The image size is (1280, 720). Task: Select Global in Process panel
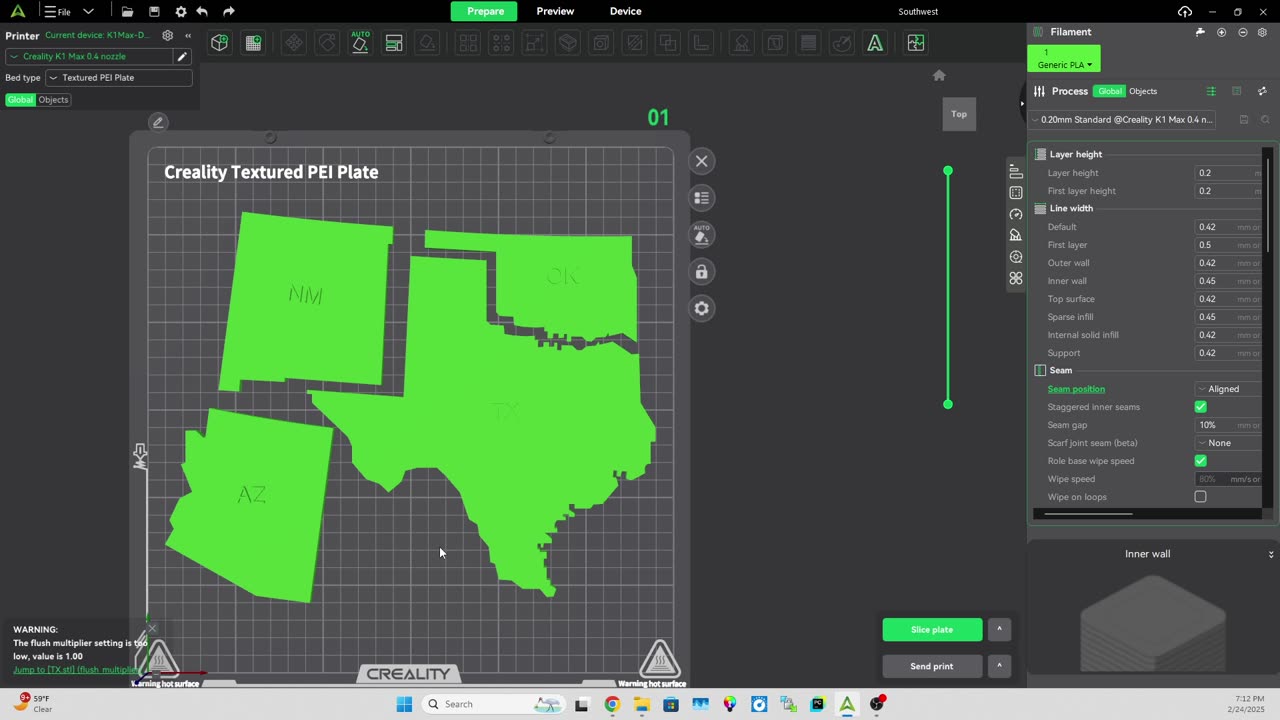coord(1109,91)
